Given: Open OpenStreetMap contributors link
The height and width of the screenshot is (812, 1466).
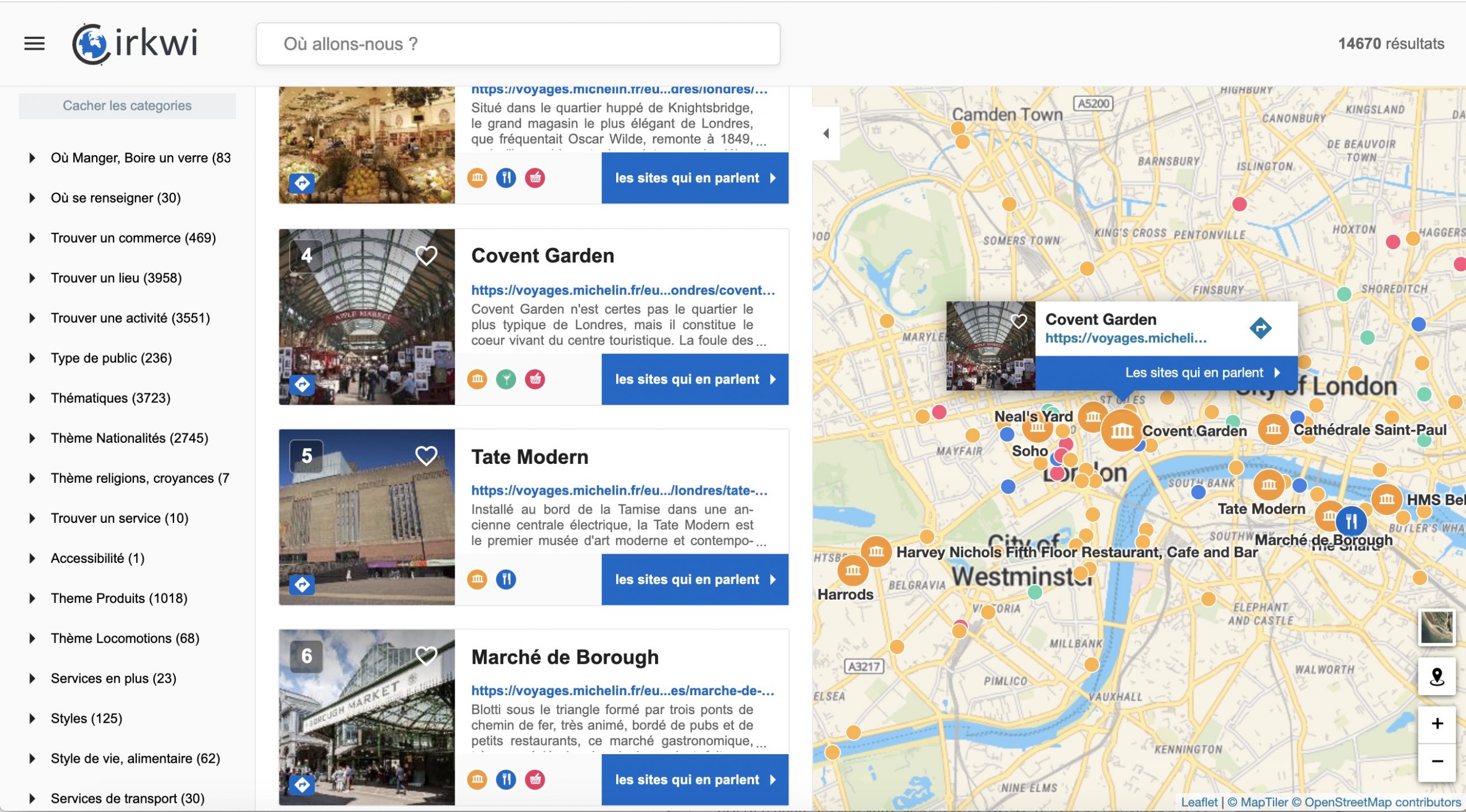Looking at the screenshot, I should pyautogui.click(x=1382, y=802).
